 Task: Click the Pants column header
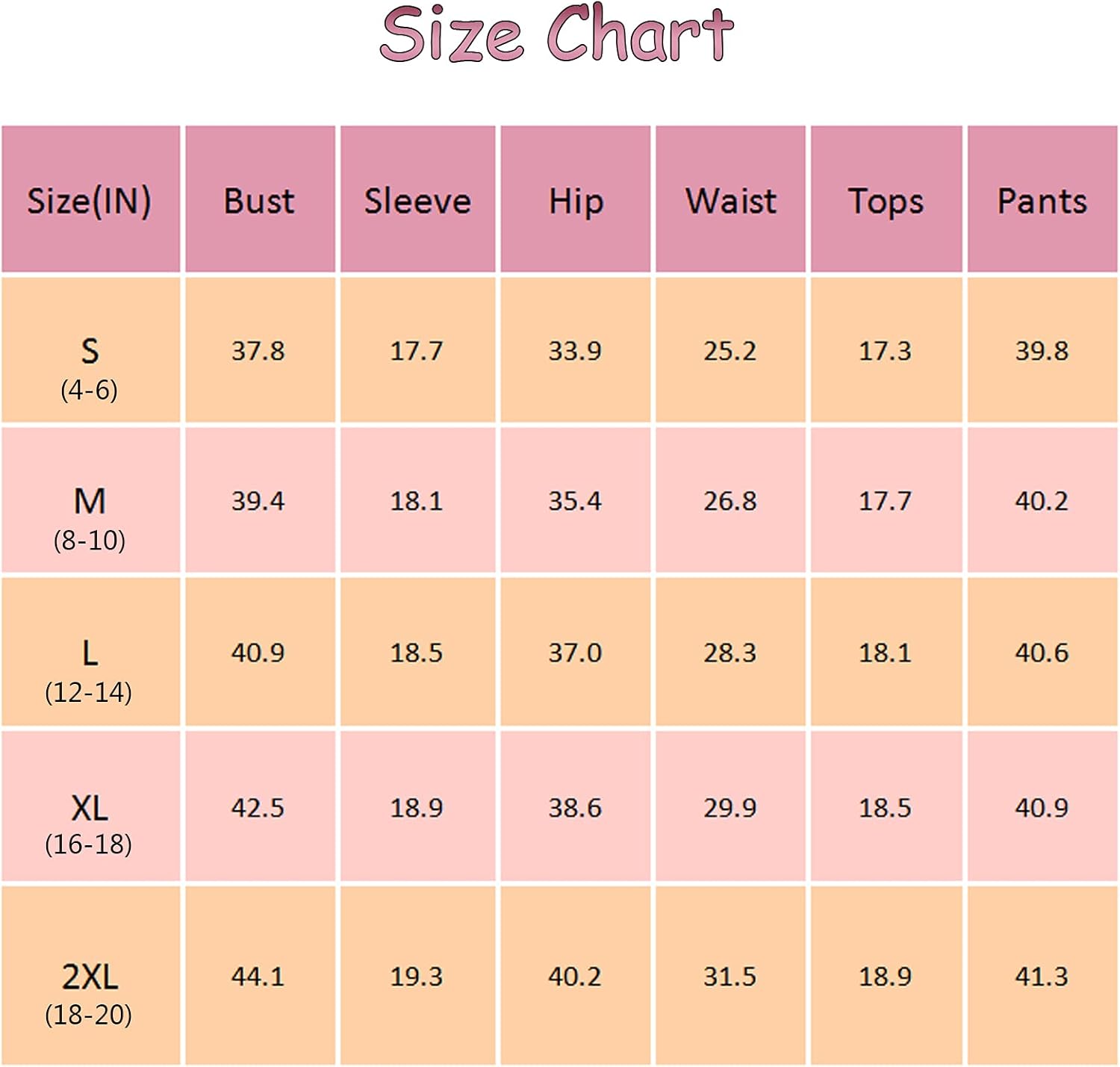(1042, 199)
